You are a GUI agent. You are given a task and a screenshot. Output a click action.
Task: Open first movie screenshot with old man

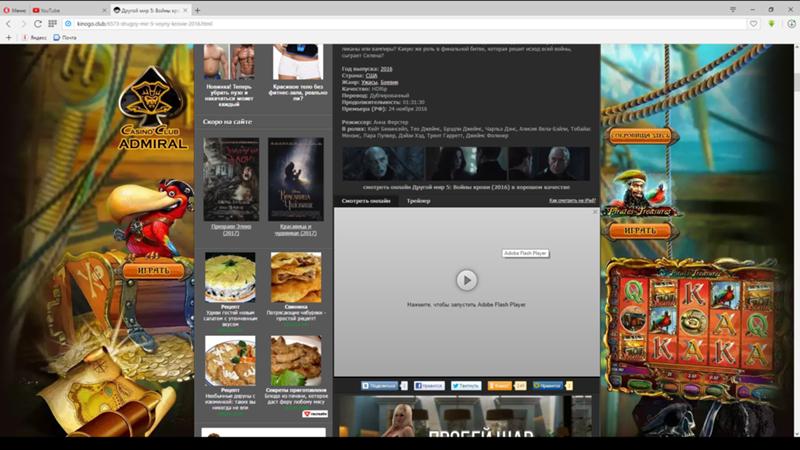pos(383,164)
